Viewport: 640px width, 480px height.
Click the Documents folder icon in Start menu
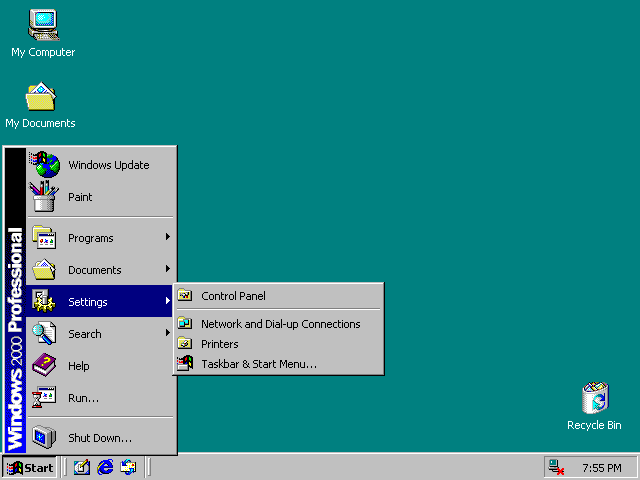[44, 269]
